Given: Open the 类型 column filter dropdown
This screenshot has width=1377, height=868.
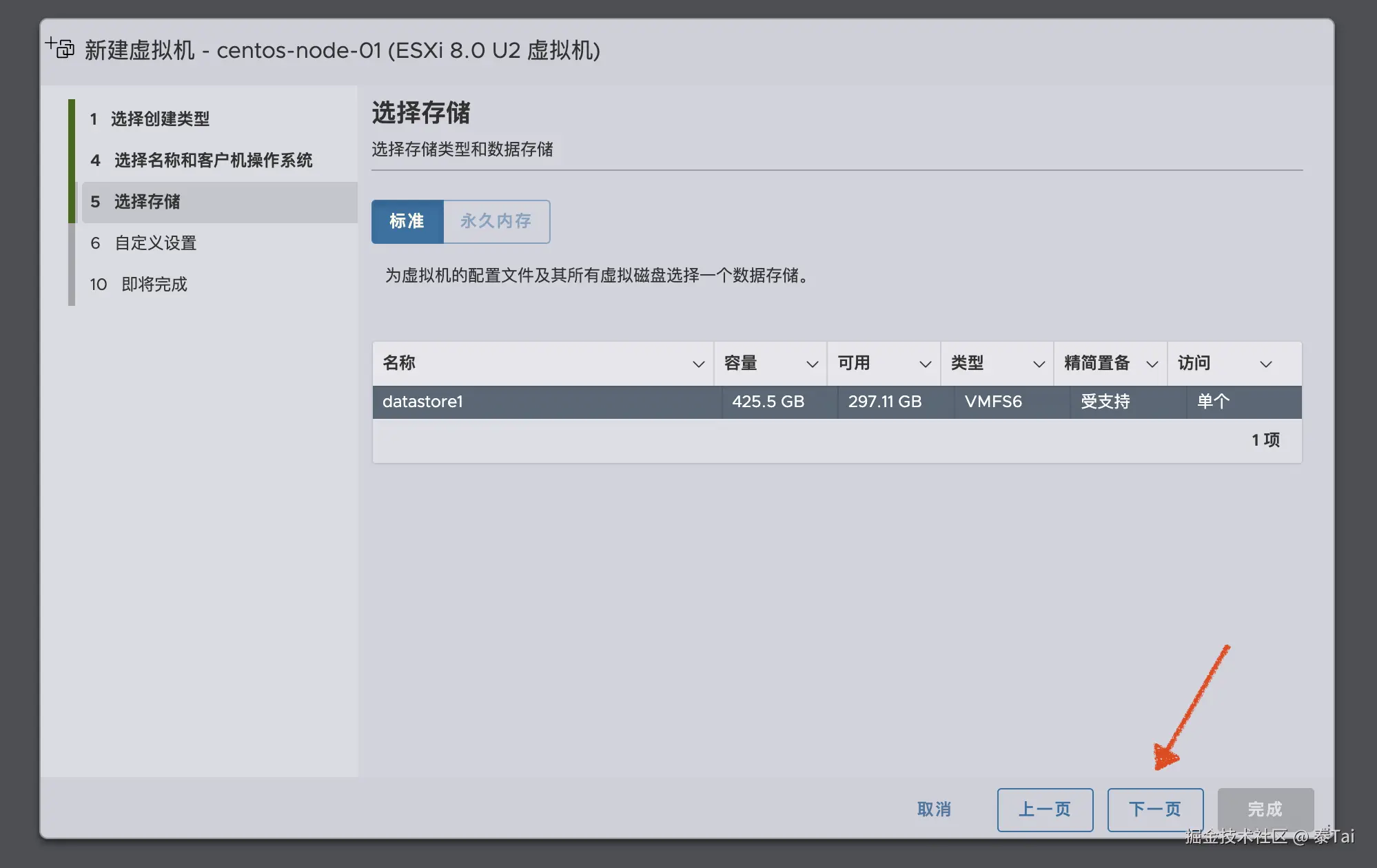Looking at the screenshot, I should click(x=1039, y=363).
